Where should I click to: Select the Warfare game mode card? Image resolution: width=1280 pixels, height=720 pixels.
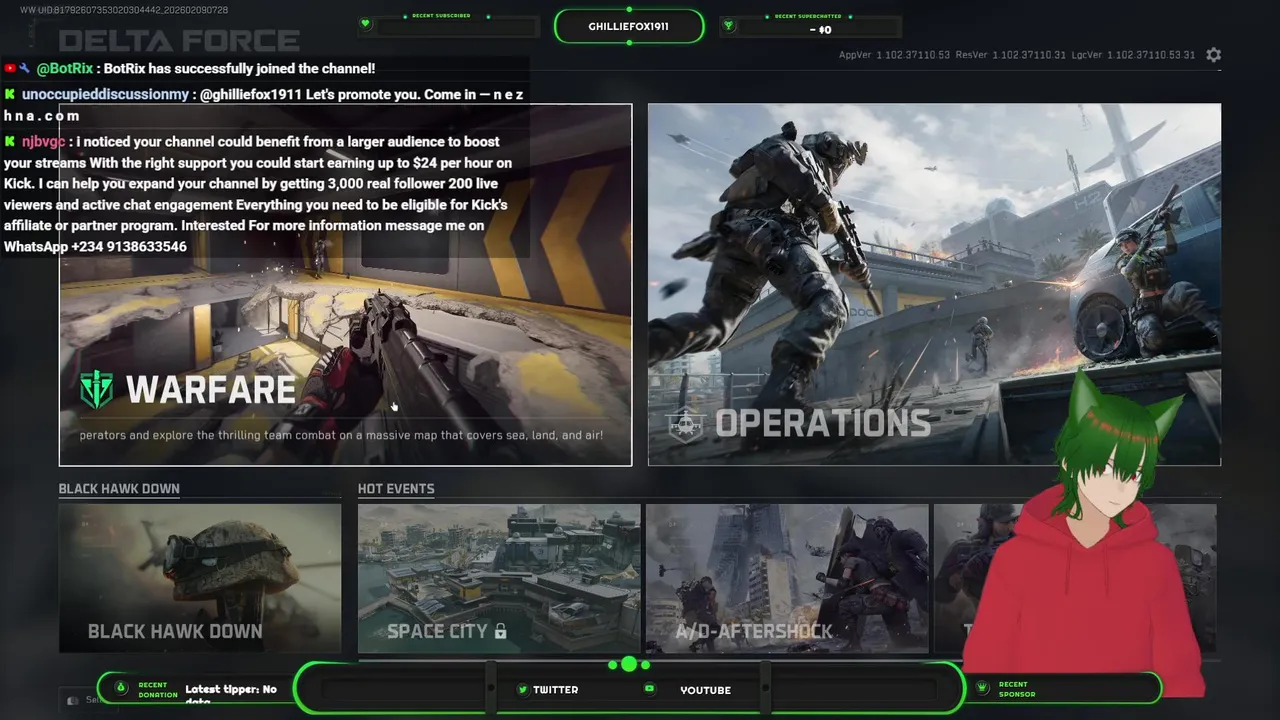(x=345, y=285)
